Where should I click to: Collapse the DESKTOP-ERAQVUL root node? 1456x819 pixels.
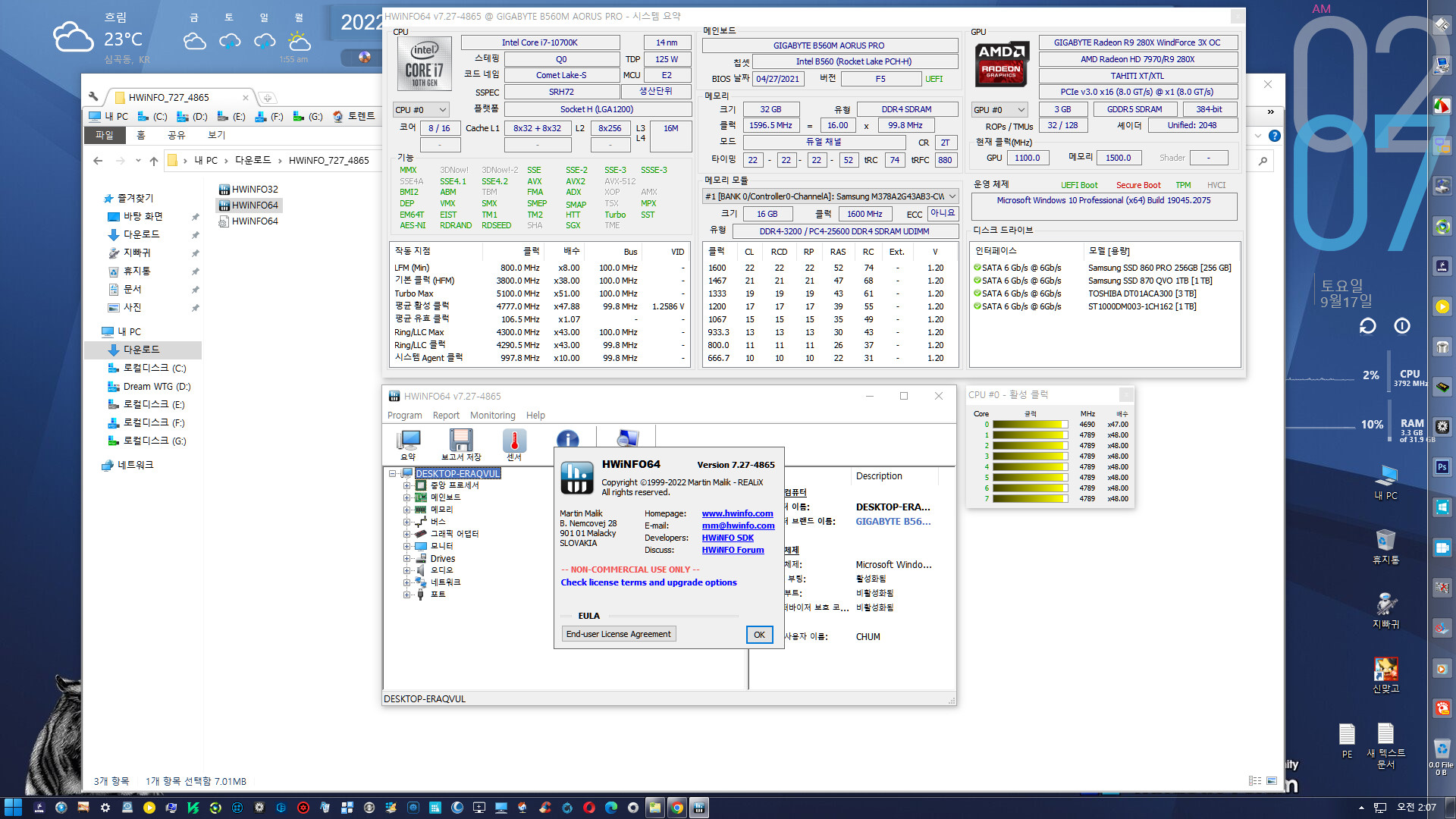393,473
